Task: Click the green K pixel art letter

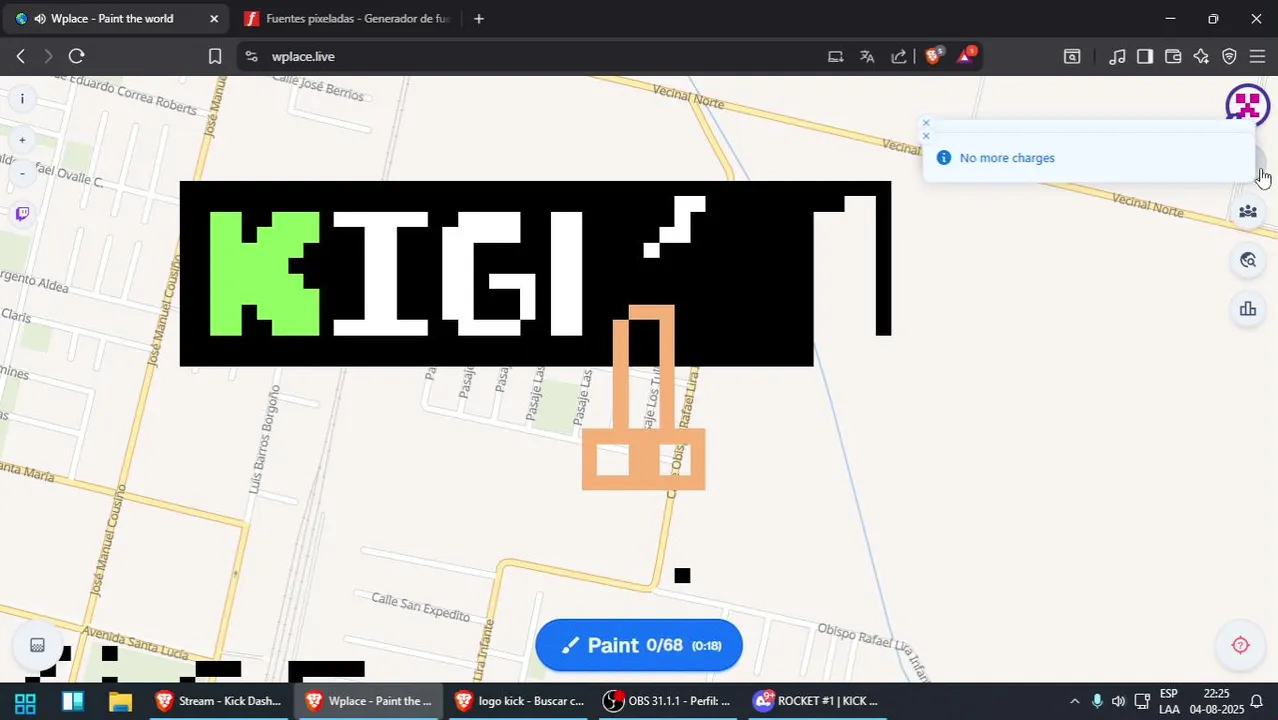Action: (265, 273)
